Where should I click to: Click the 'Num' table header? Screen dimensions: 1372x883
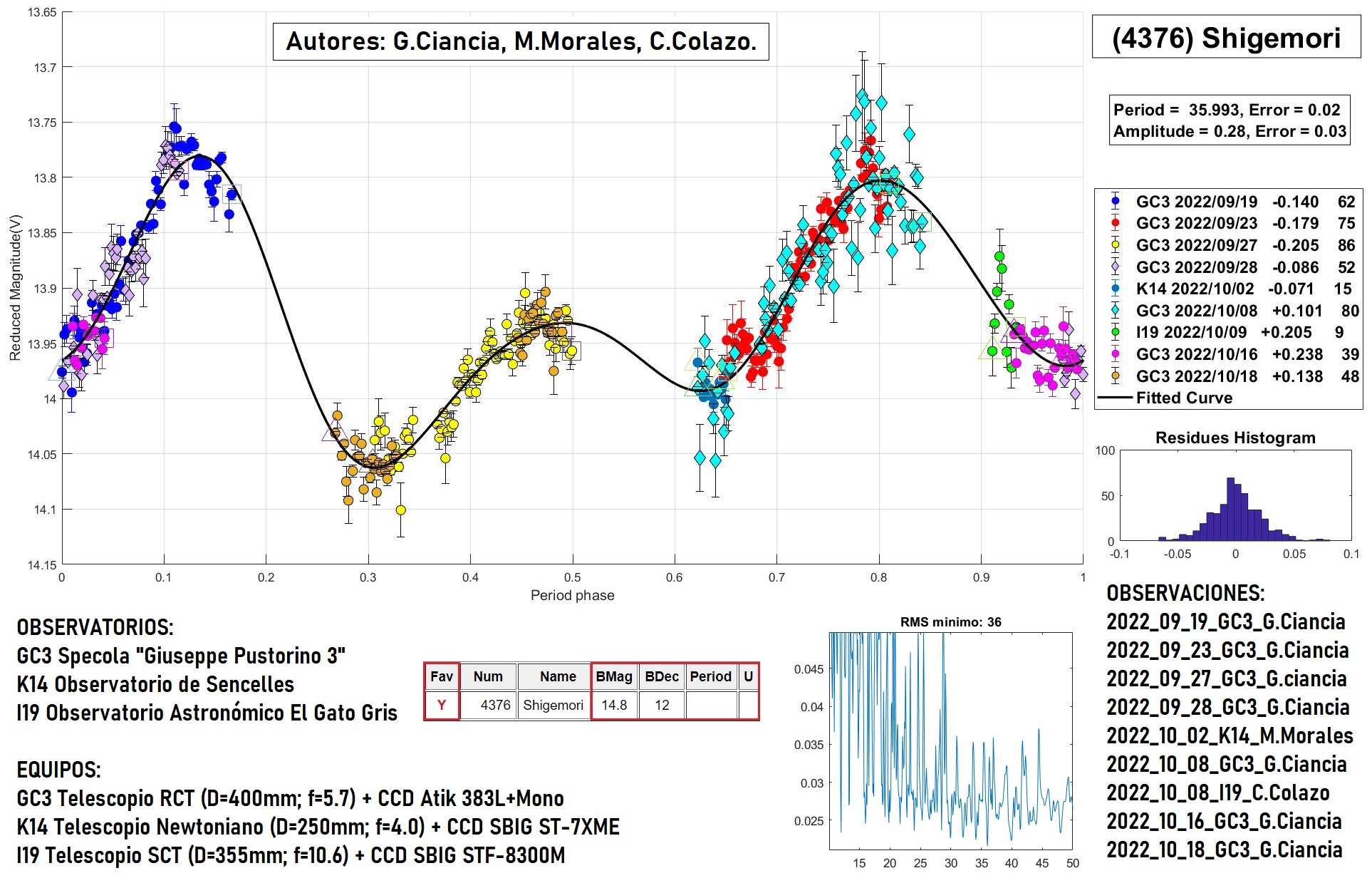pyautogui.click(x=488, y=676)
